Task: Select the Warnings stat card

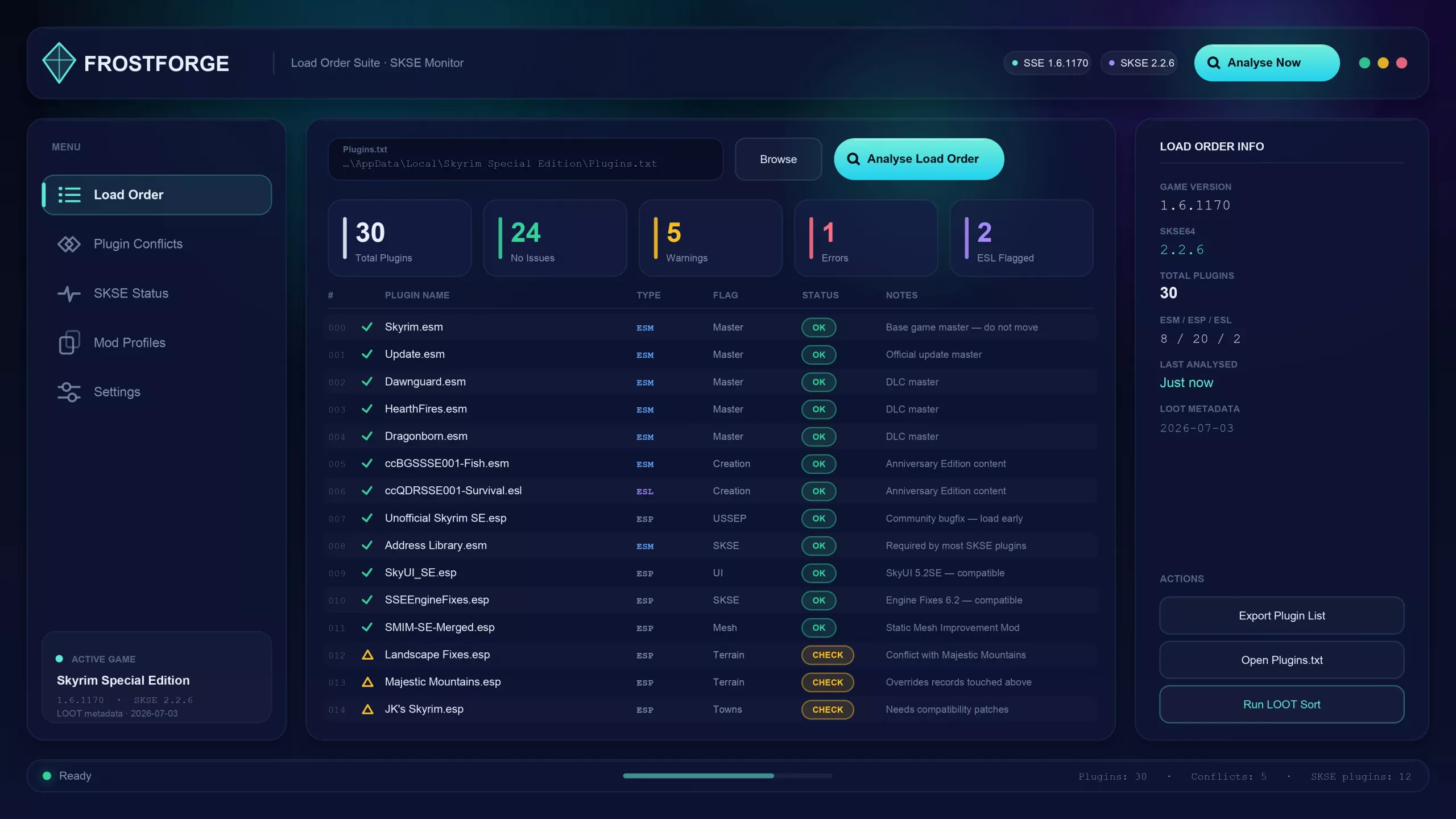Action: point(710,238)
